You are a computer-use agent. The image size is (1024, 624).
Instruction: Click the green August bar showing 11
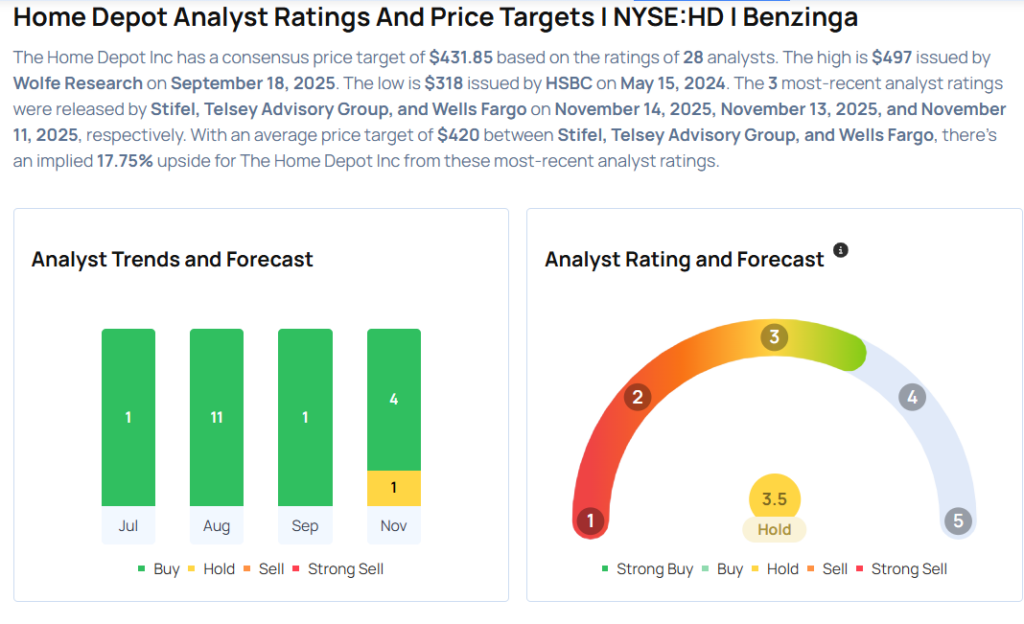point(216,417)
